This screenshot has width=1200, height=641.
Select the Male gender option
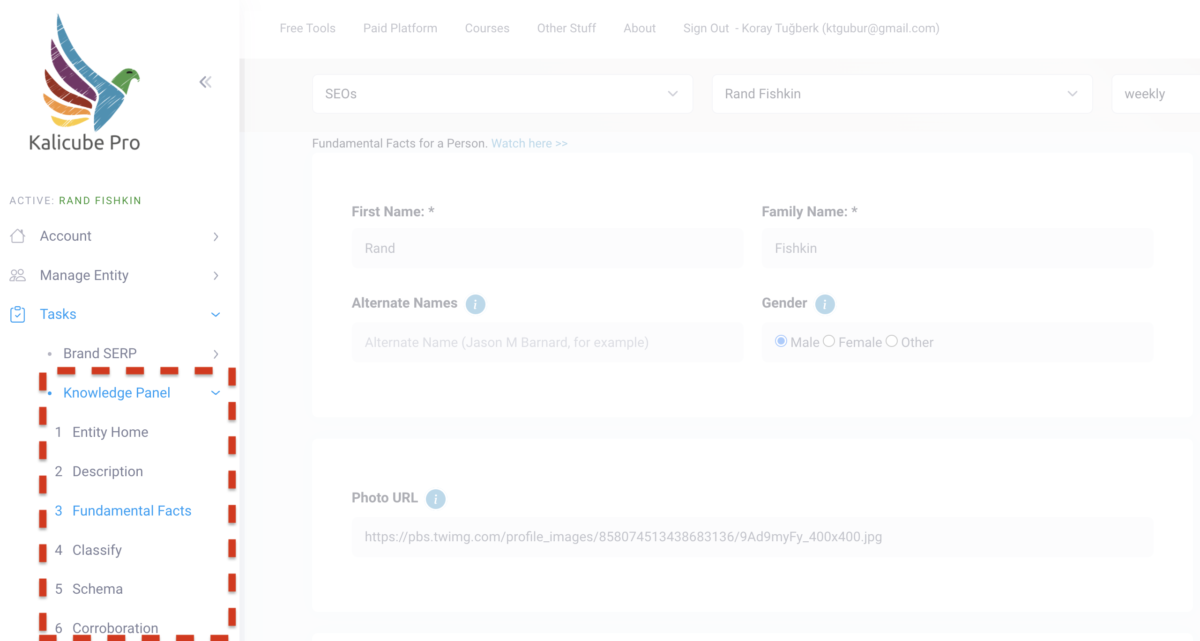click(781, 342)
